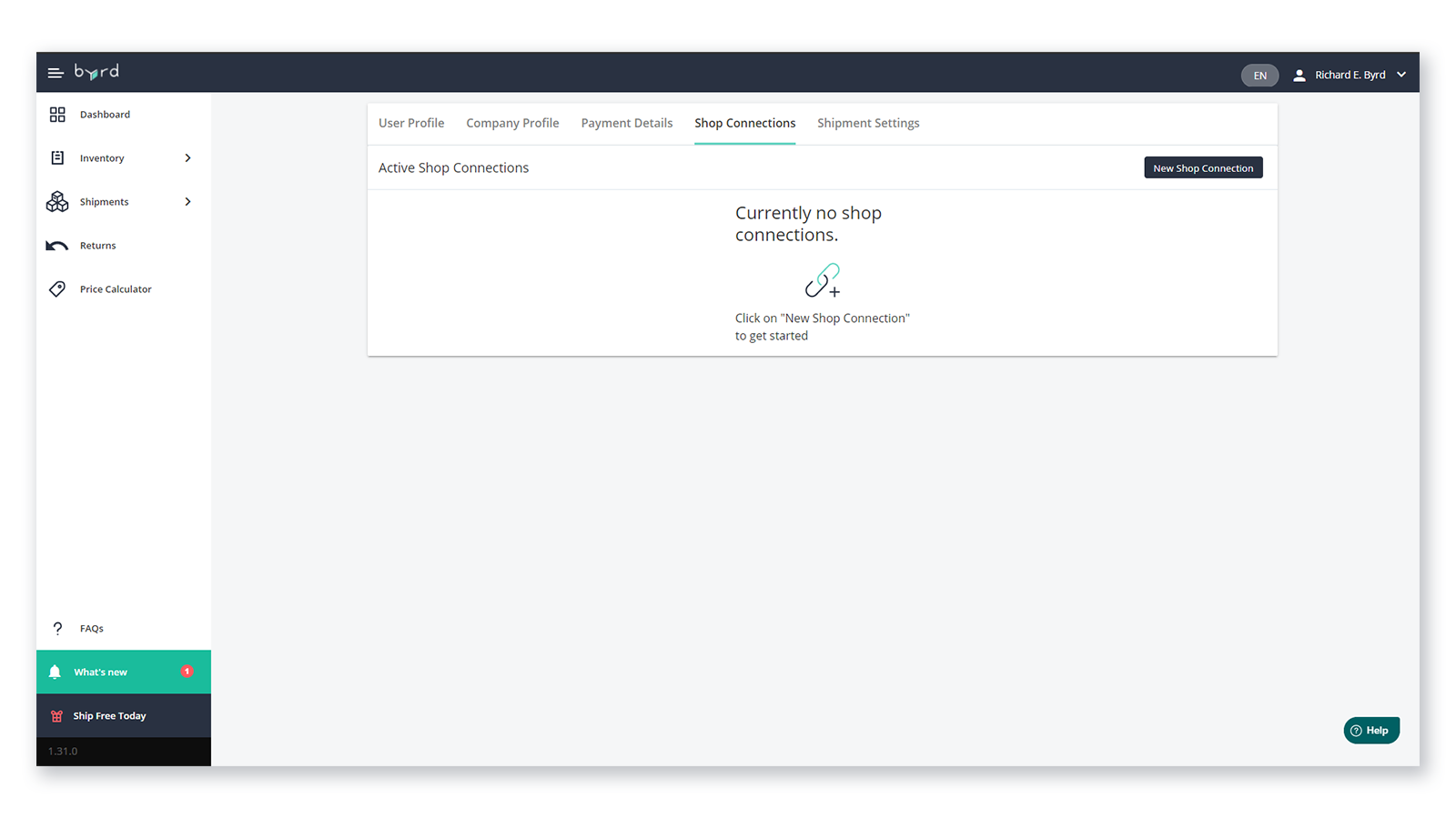Switch to the Payment Details tab

click(627, 123)
